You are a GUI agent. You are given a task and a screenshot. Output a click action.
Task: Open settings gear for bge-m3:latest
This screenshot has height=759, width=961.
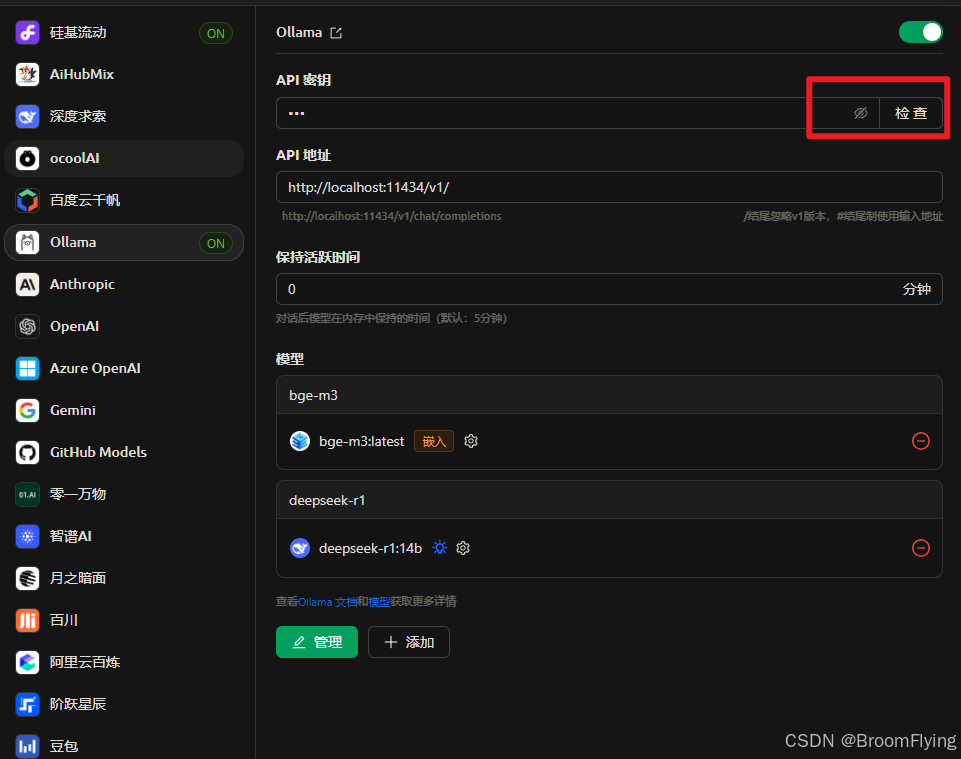(471, 441)
